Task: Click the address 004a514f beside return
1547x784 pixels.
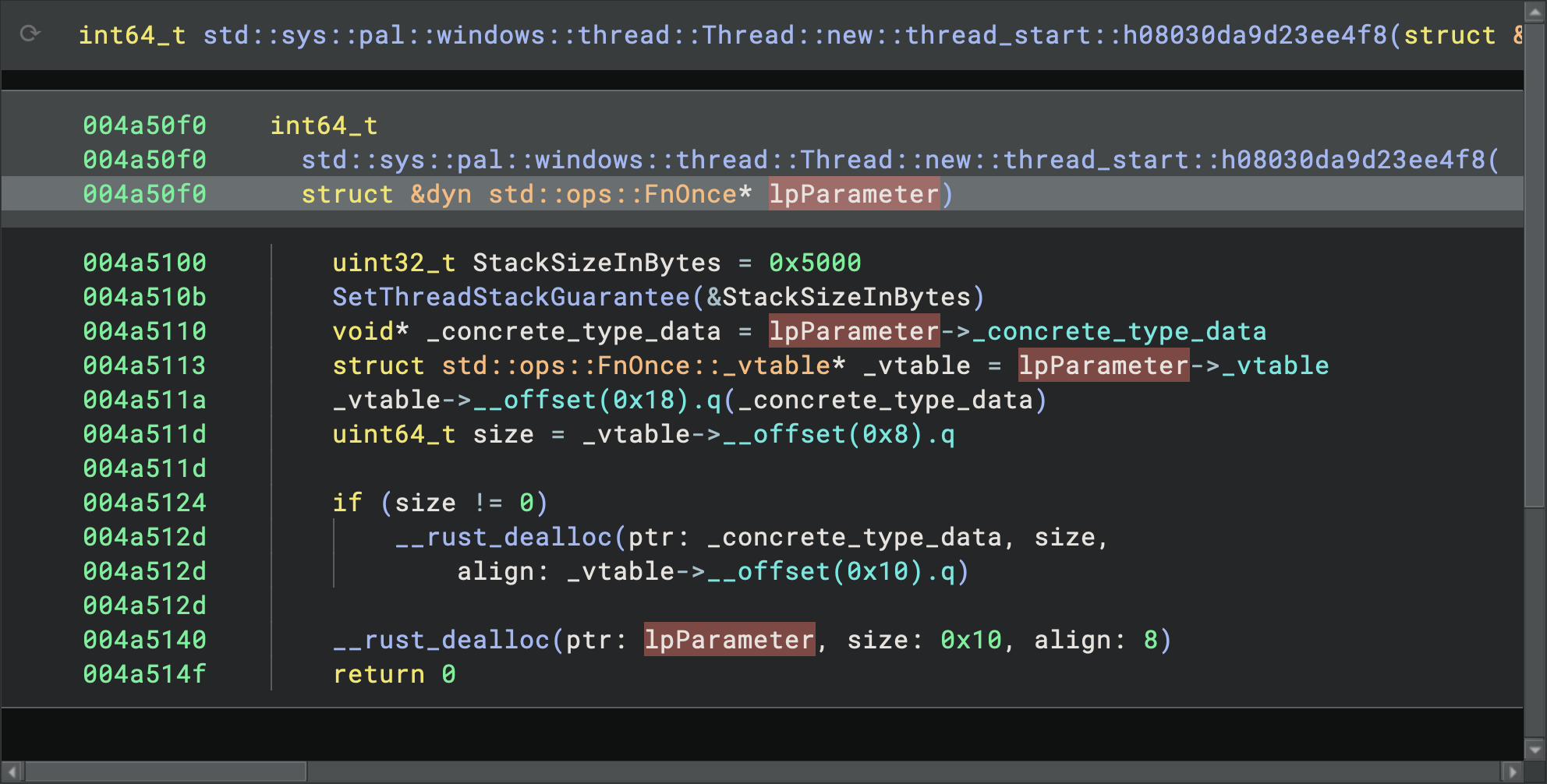Action: coord(144,674)
